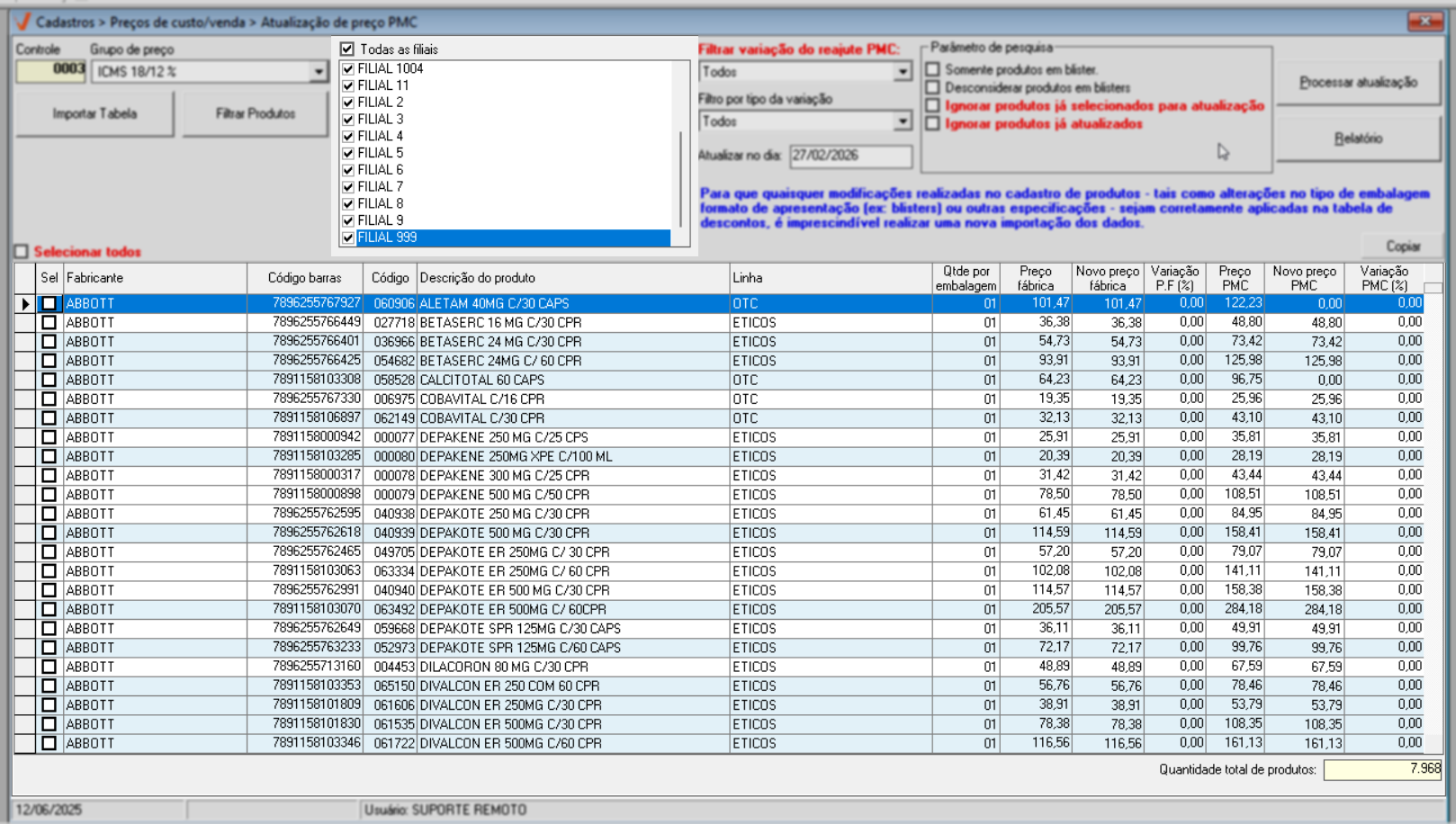
Task: Open the Relatório button
Action: tap(1357, 139)
